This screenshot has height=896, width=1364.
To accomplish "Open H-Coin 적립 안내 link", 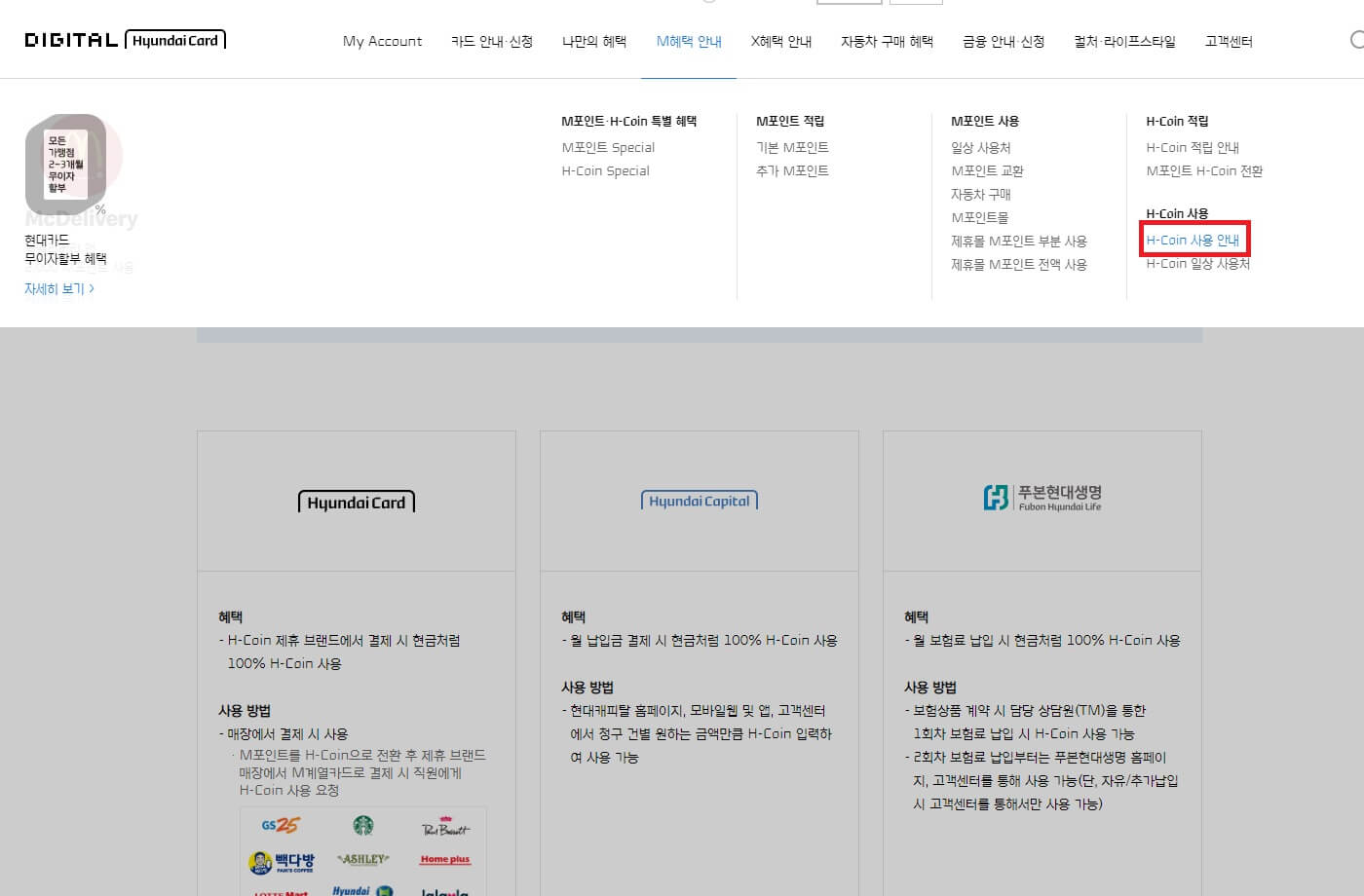I will 1193,147.
